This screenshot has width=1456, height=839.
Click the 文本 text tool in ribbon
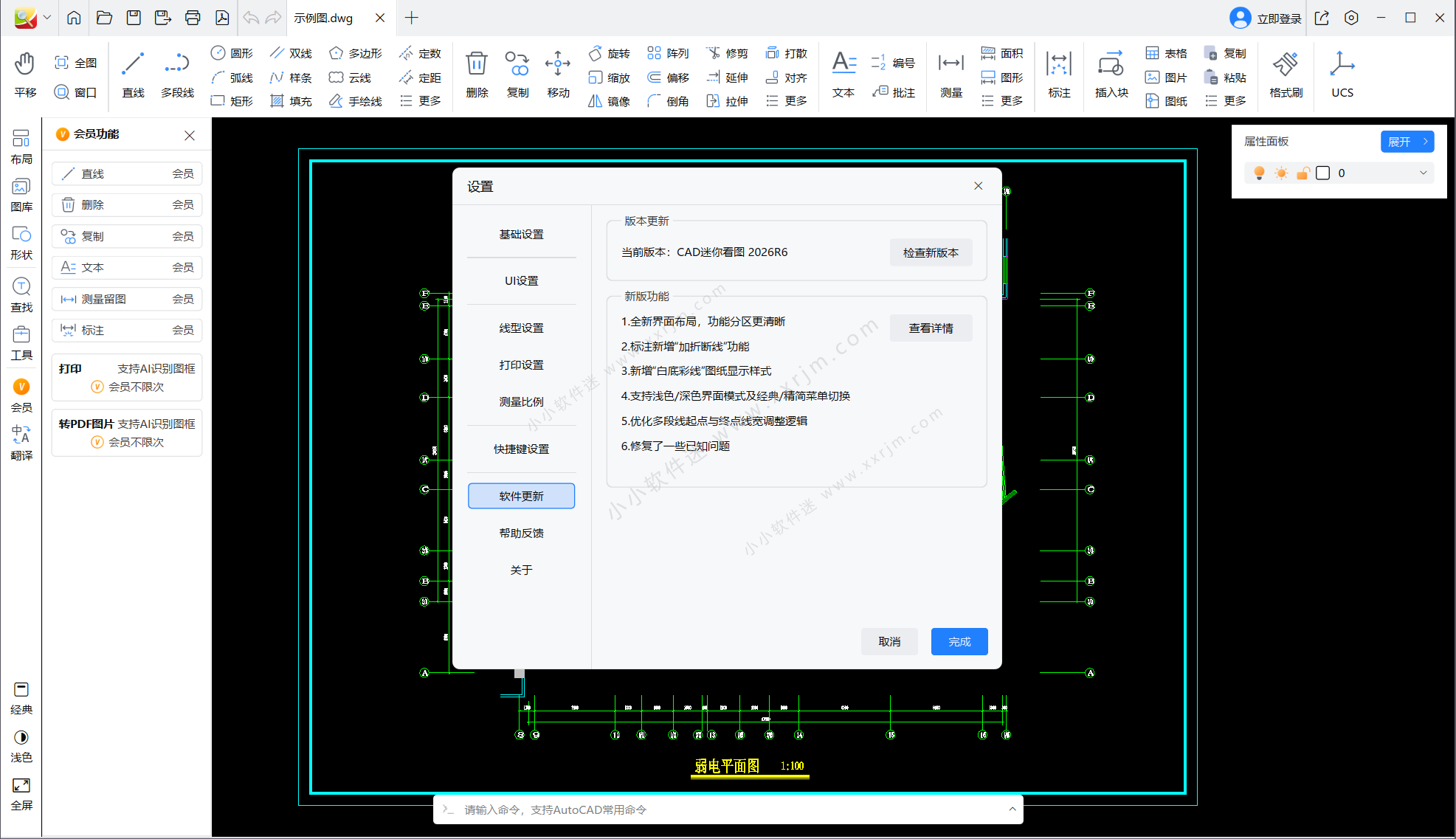pyautogui.click(x=843, y=75)
